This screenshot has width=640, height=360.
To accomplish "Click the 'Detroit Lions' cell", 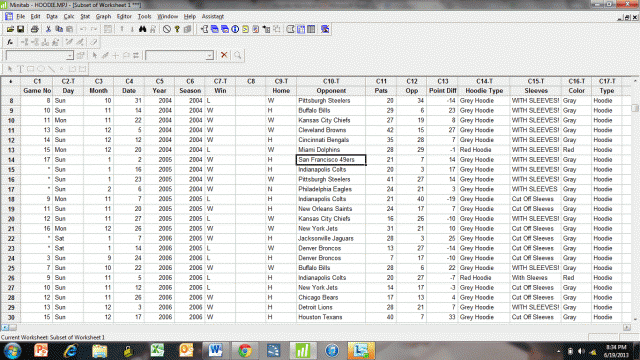I will [x=331, y=307].
